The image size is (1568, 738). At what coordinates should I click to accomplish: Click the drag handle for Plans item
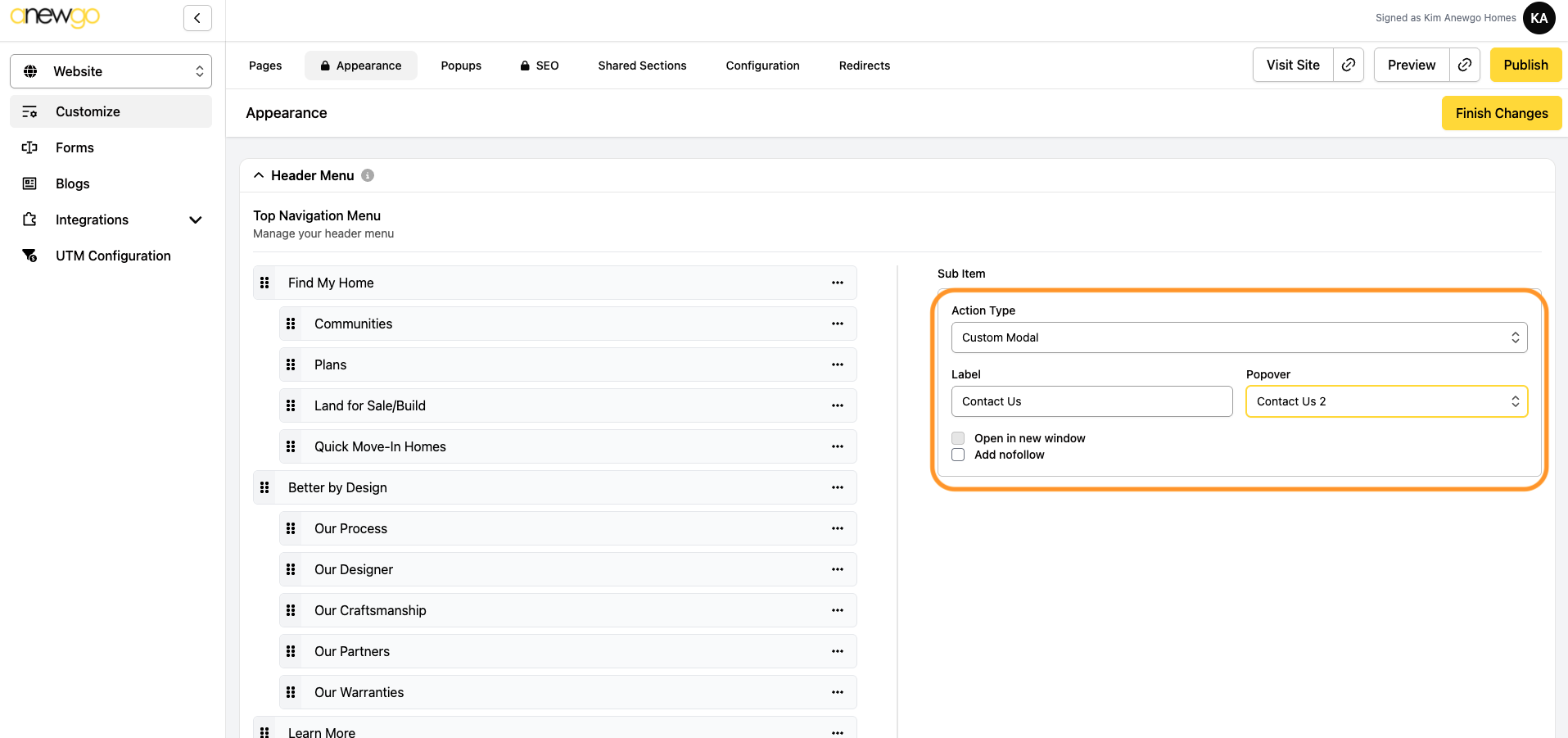tap(291, 364)
